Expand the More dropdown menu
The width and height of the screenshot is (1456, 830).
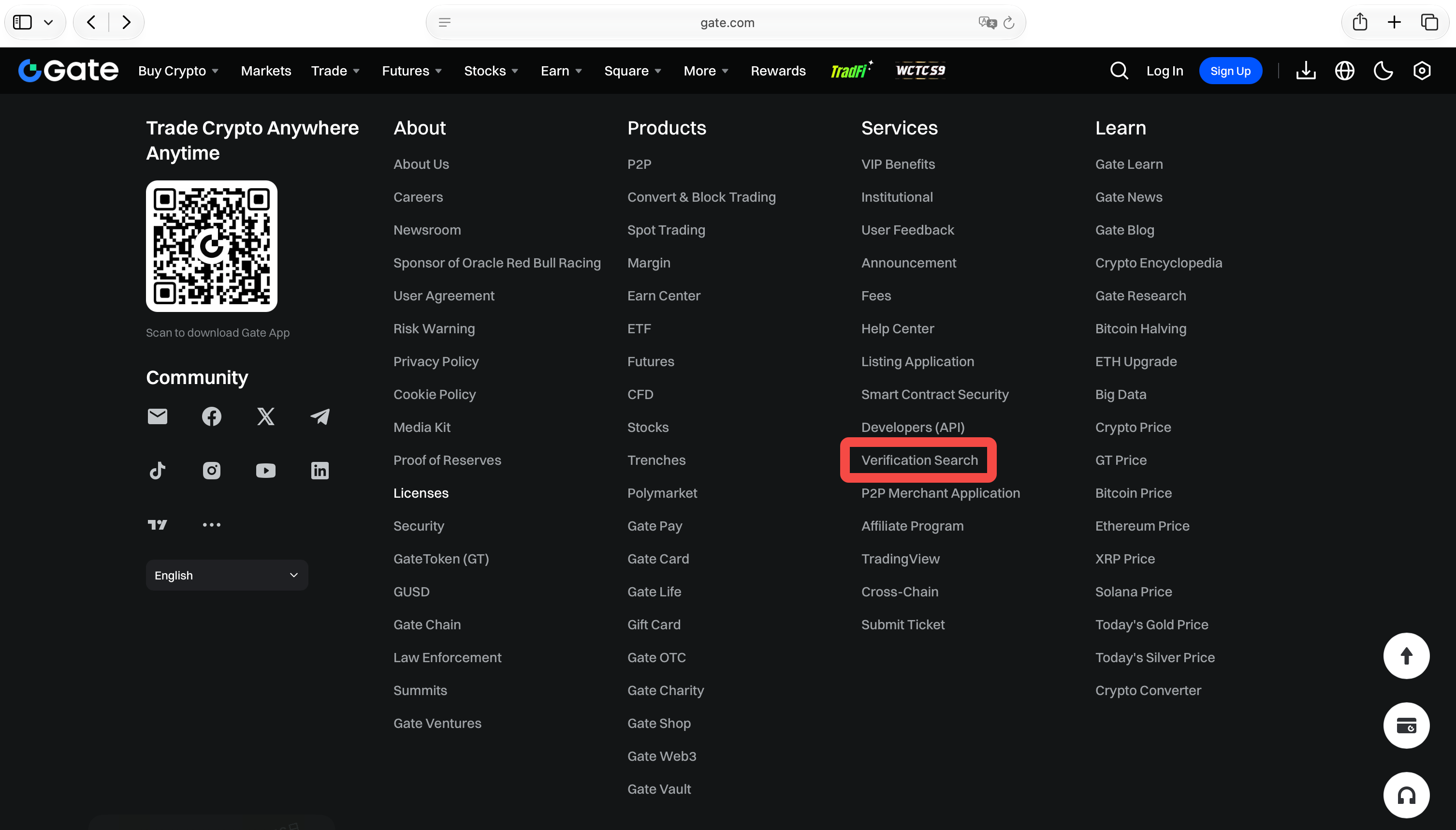click(x=706, y=71)
